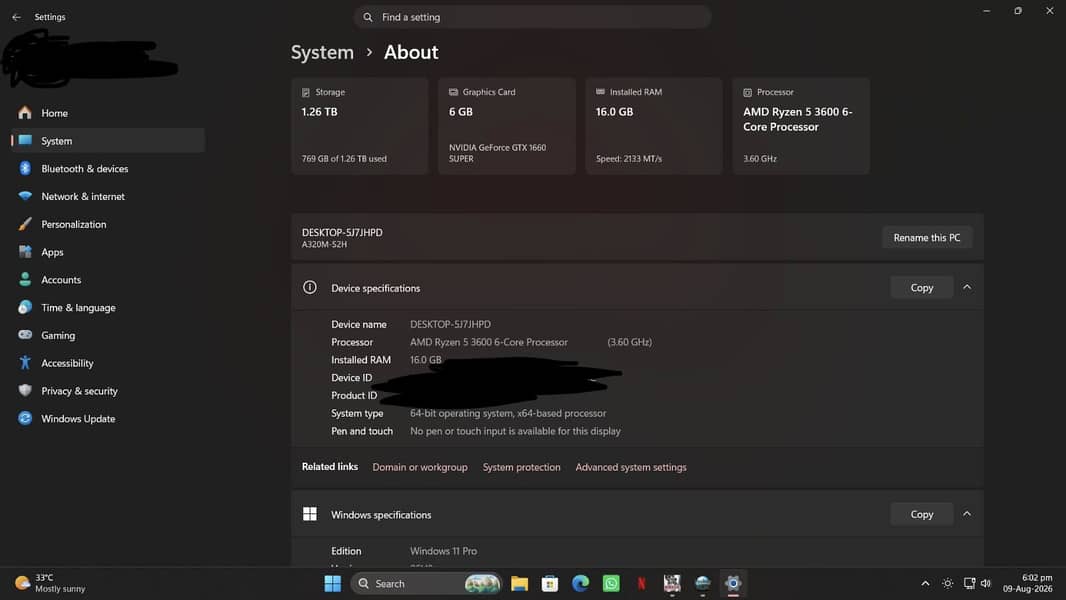Click the device name value DESKTOP-5J7JHPD
Image resolution: width=1066 pixels, height=600 pixels.
pos(450,325)
